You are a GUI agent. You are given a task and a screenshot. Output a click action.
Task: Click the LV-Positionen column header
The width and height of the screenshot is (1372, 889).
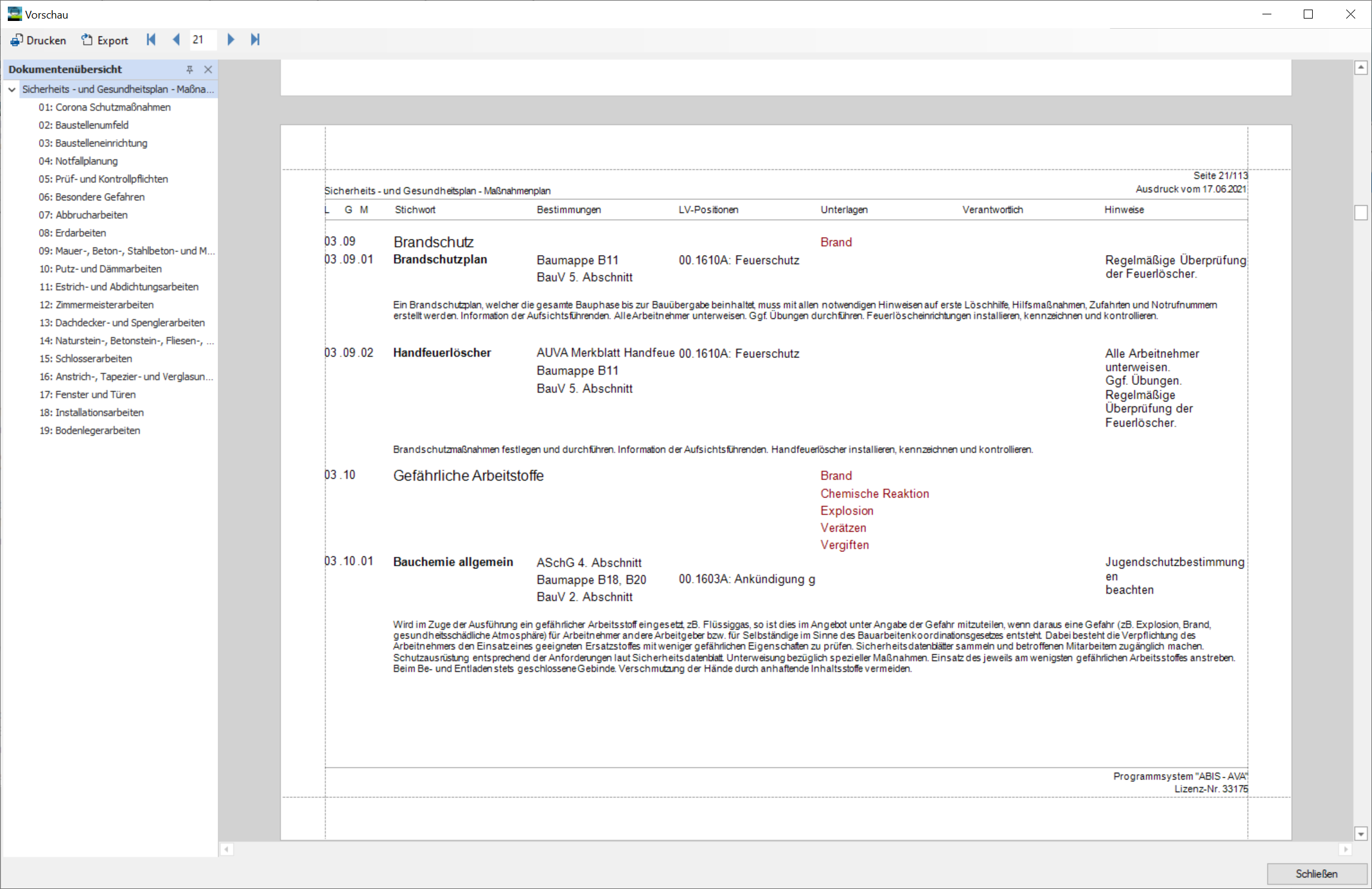coord(708,210)
